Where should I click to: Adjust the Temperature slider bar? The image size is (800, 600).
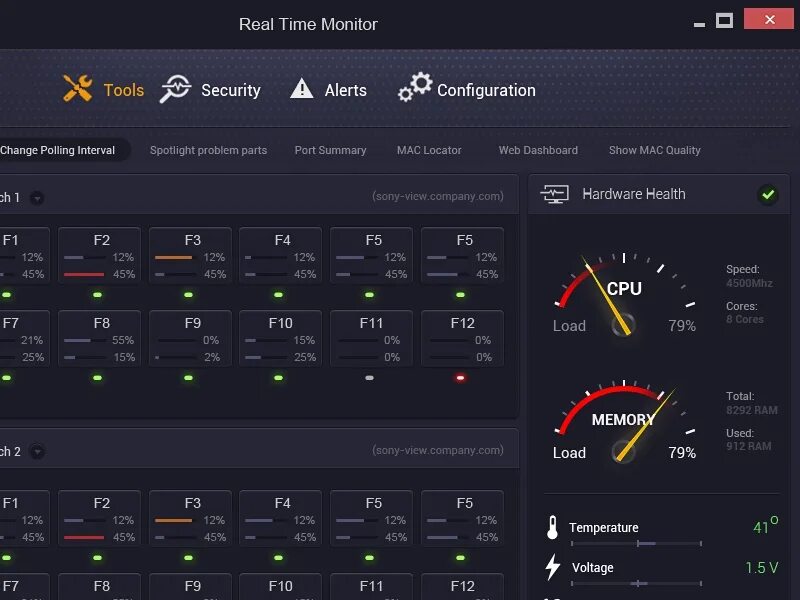point(636,544)
